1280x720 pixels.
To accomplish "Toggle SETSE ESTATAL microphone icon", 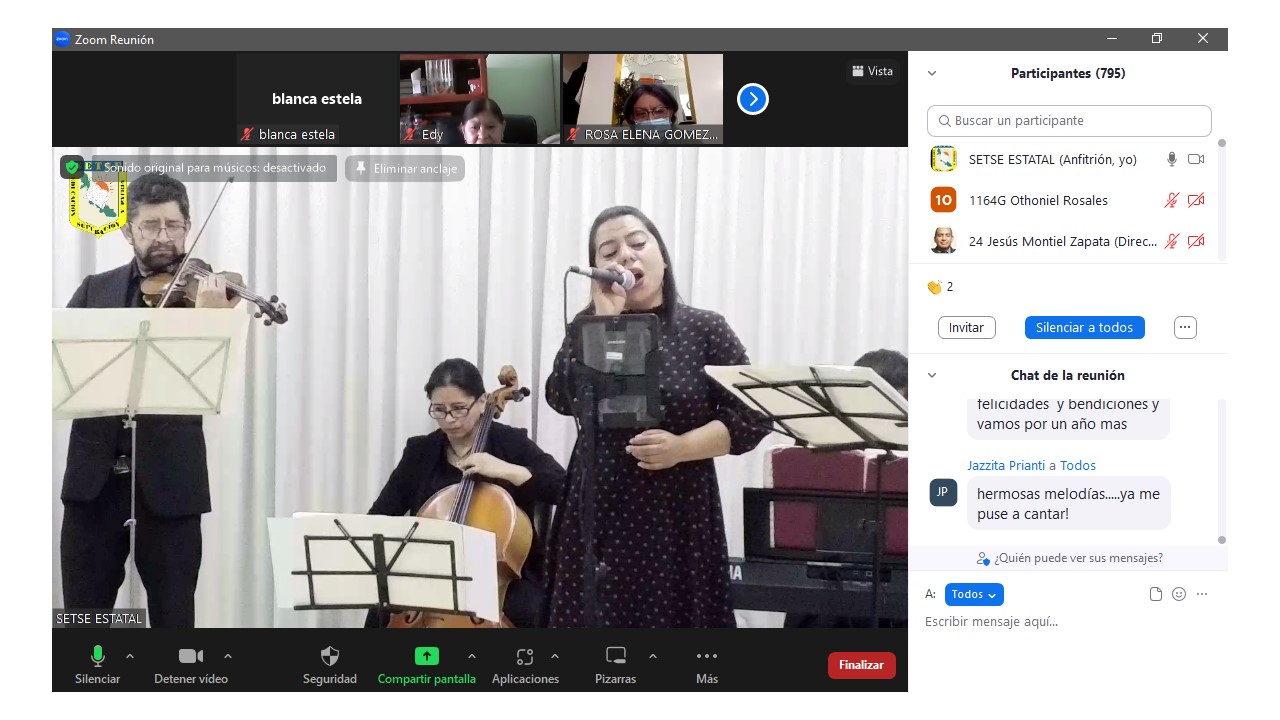I will pos(1172,159).
